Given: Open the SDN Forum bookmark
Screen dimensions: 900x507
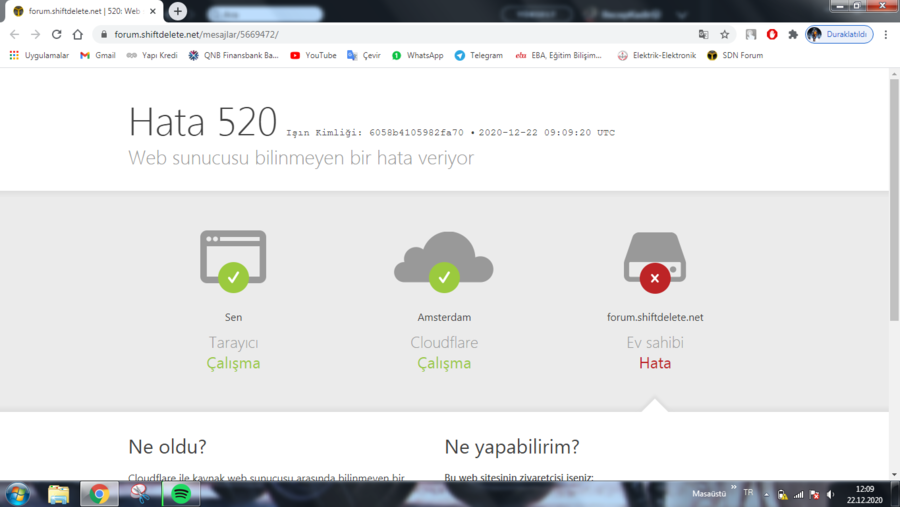Looking at the screenshot, I should click(x=735, y=55).
